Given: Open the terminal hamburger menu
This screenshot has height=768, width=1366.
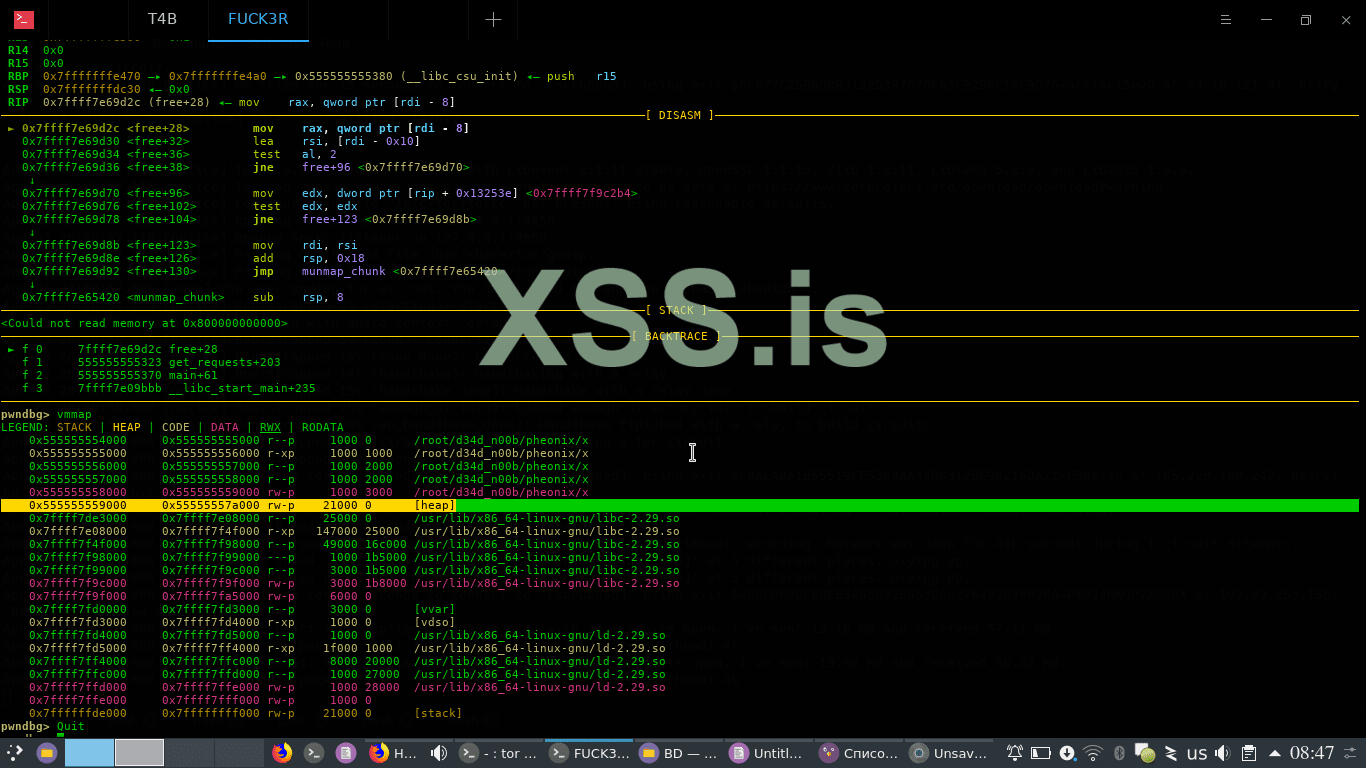Looking at the screenshot, I should tap(1227, 20).
